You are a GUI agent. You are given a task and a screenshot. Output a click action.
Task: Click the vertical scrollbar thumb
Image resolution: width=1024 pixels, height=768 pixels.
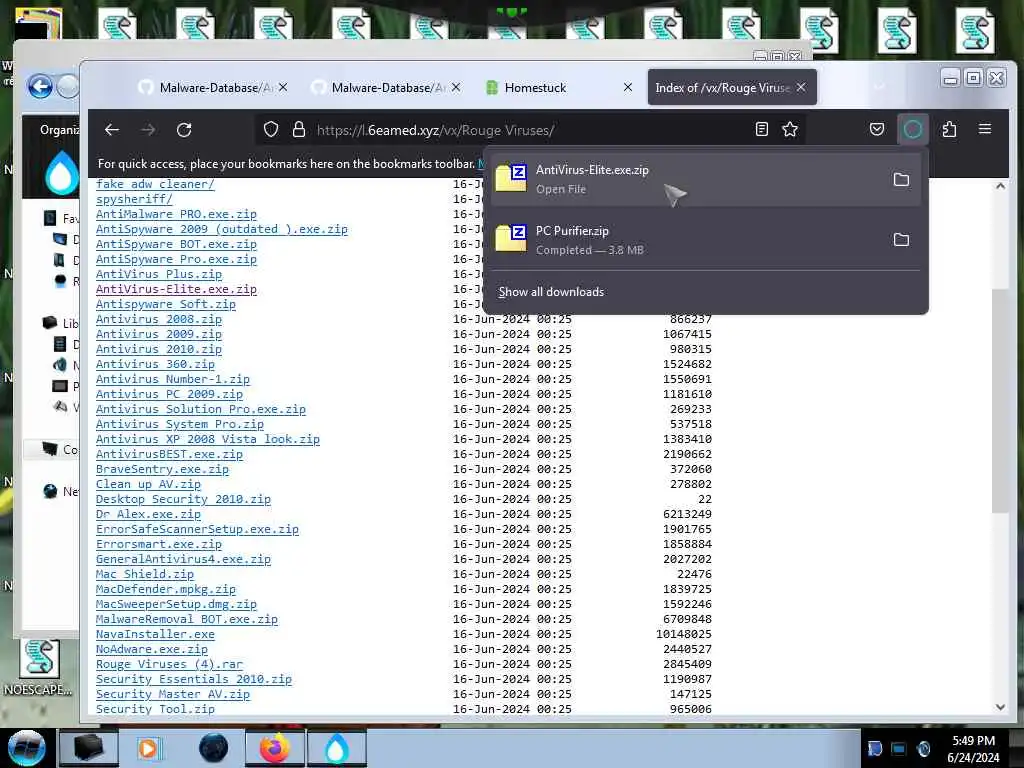pyautogui.click(x=1000, y=400)
